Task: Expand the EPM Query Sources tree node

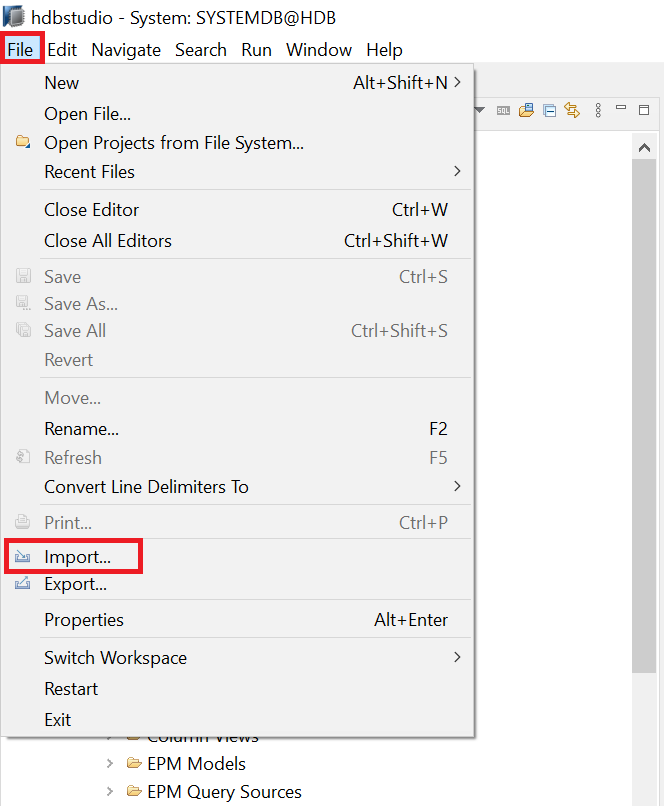Action: [x=110, y=792]
